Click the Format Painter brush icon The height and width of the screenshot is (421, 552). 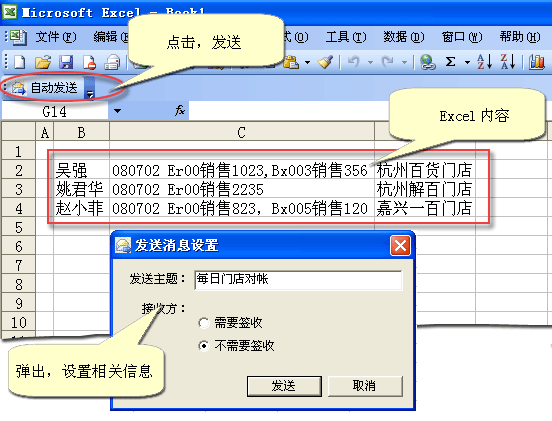(326, 62)
